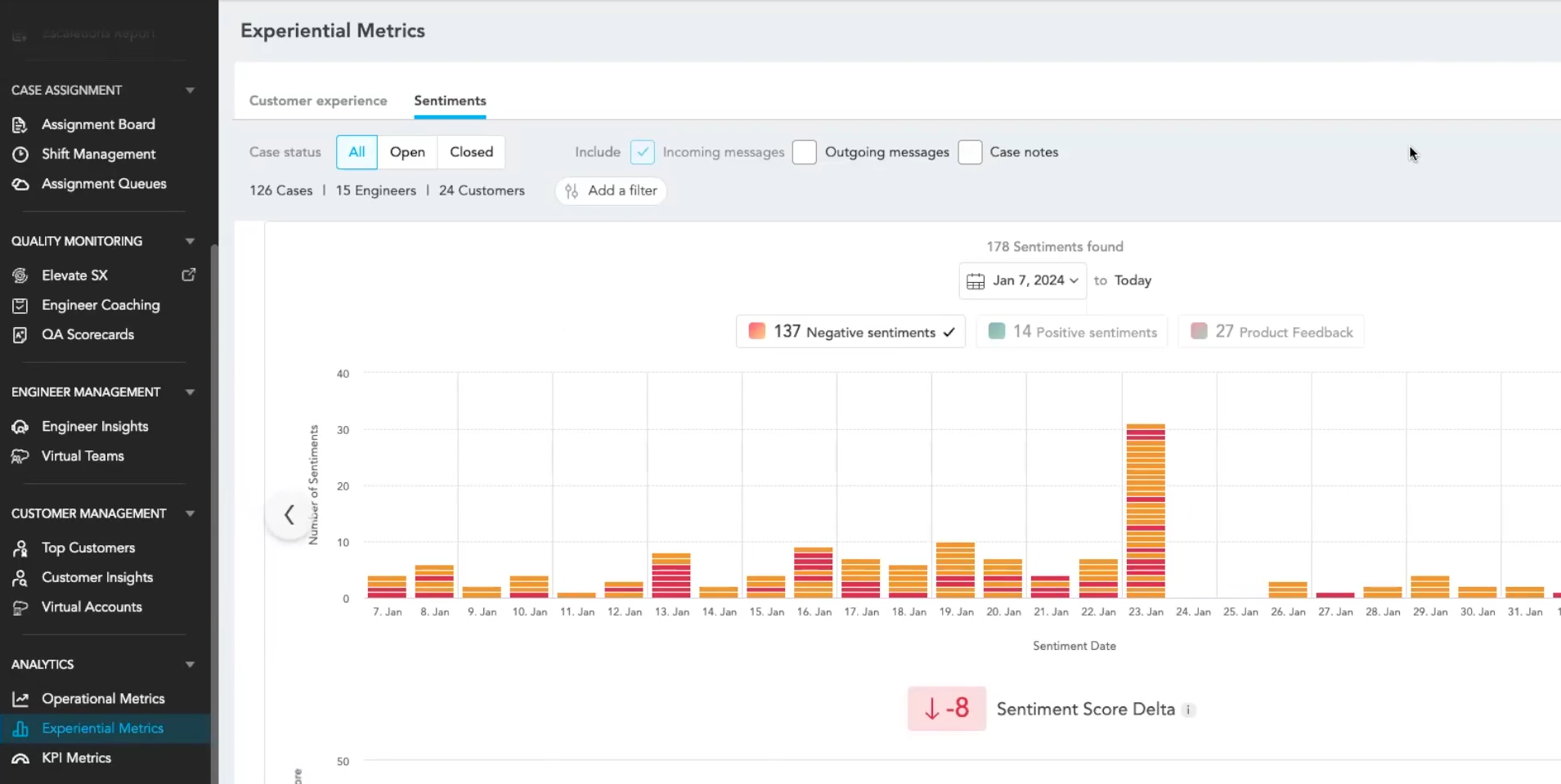Filter case status to Open
1561x784 pixels.
point(407,152)
